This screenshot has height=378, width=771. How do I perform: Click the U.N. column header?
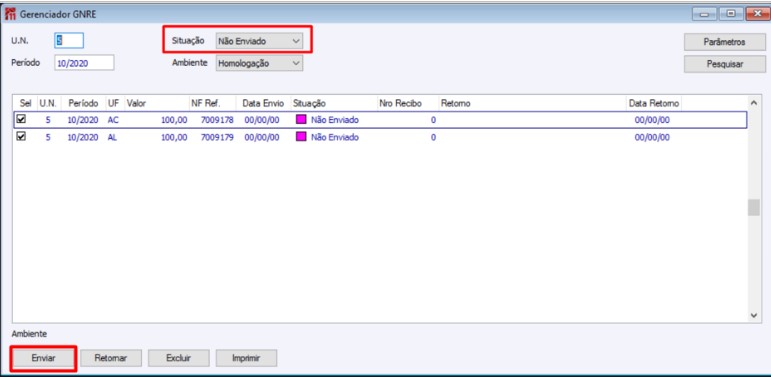[48, 104]
